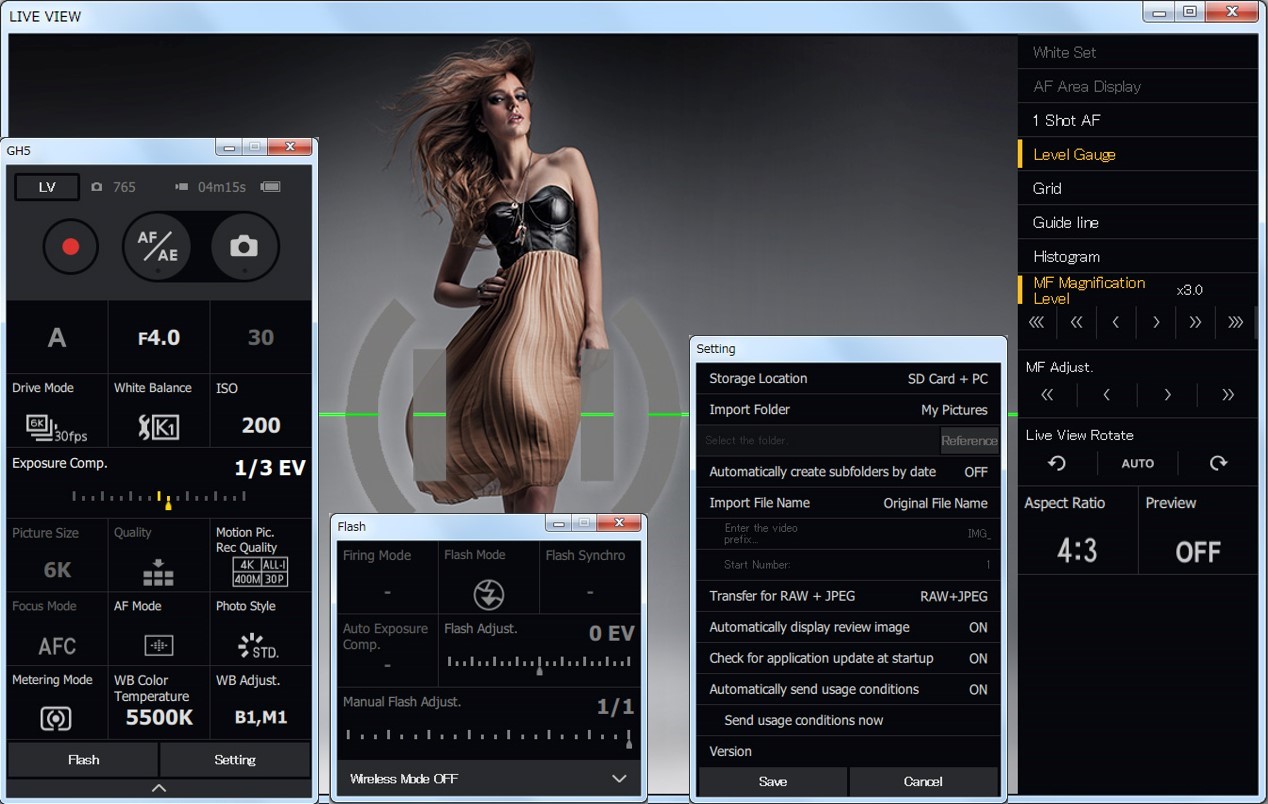This screenshot has width=1268, height=804.
Task: Expand the Wireless Mode OFF dropdown
Action: pyautogui.click(x=619, y=778)
